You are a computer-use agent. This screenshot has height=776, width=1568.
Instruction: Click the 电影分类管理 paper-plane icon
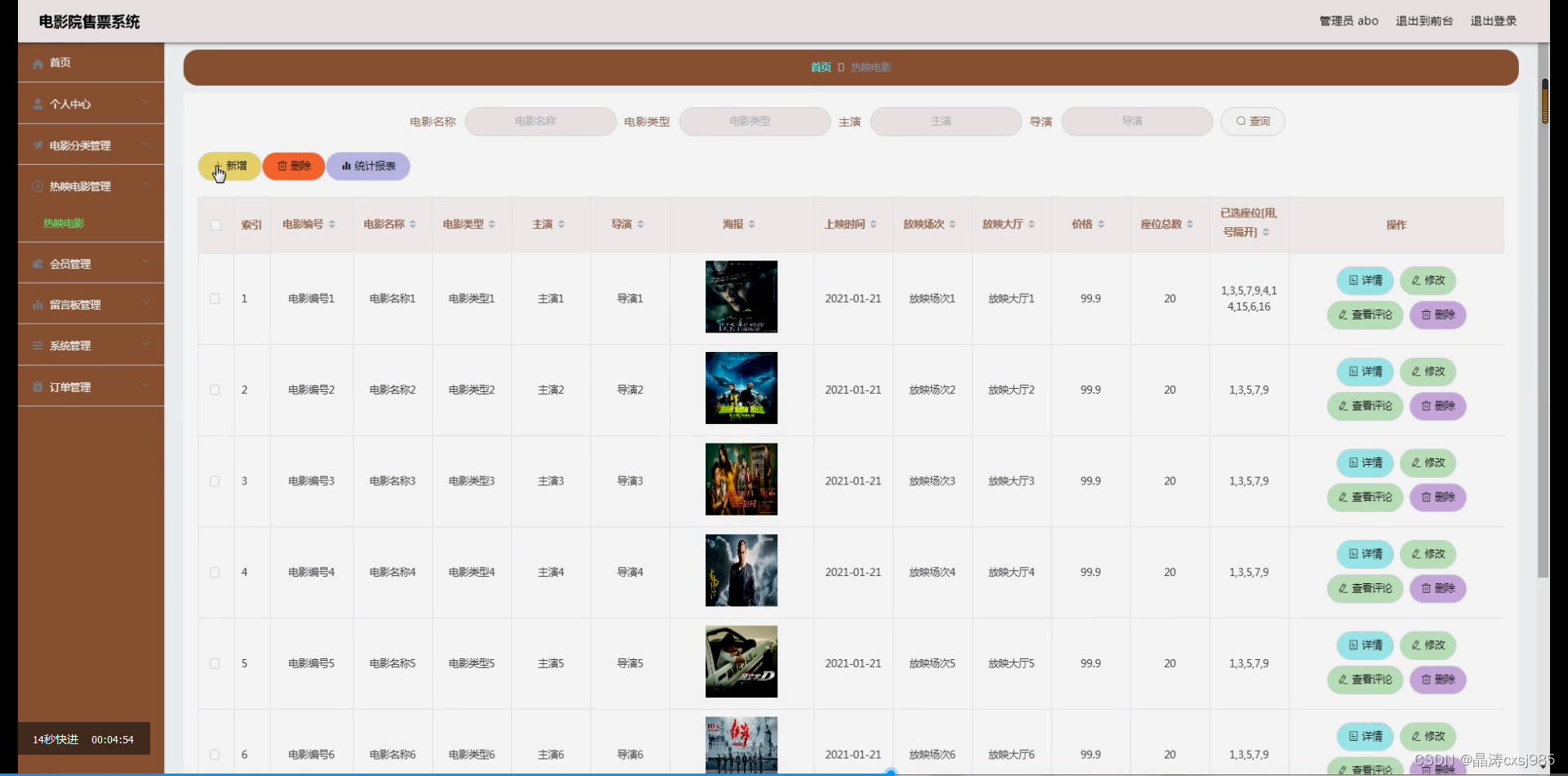(38, 145)
